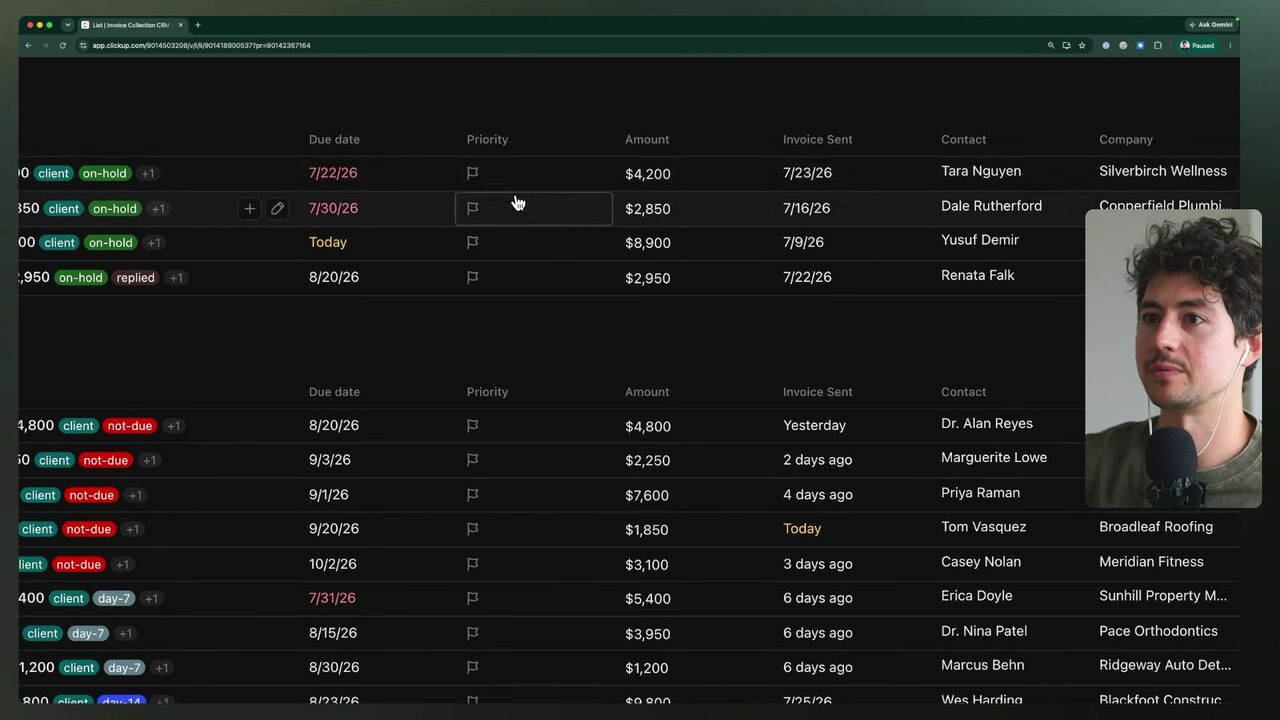Screen dimensions: 1280x720
Task: Sort by lower Invoice Sent column header
Action: pyautogui.click(x=818, y=392)
